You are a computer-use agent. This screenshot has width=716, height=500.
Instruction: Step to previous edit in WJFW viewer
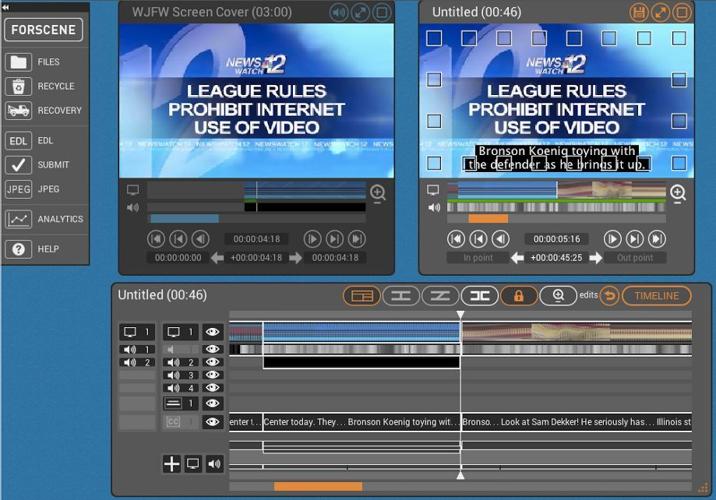(178, 239)
